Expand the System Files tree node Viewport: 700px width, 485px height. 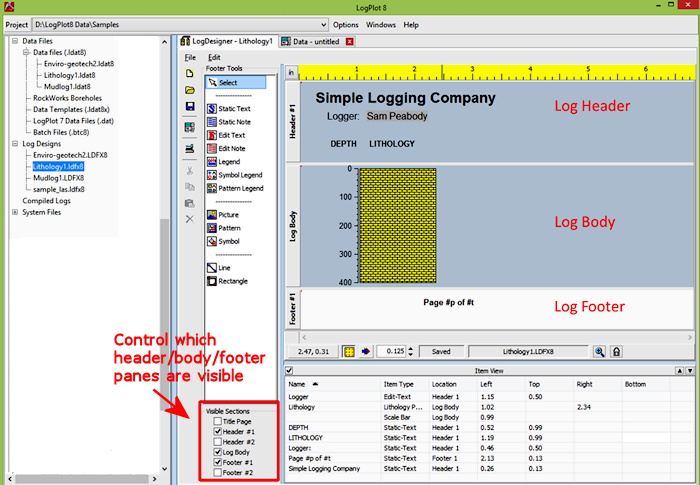pos(15,212)
